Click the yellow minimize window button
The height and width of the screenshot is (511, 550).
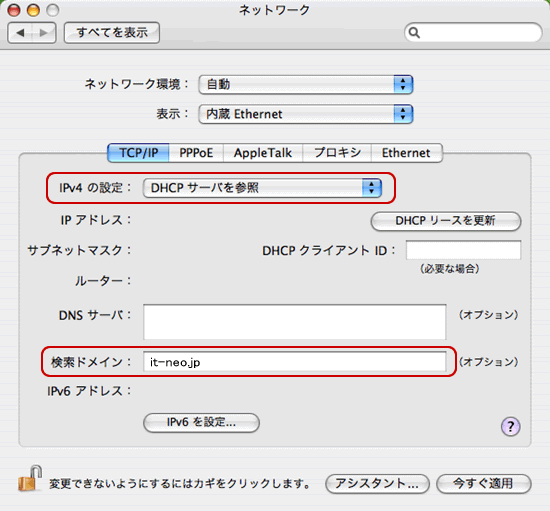point(33,10)
